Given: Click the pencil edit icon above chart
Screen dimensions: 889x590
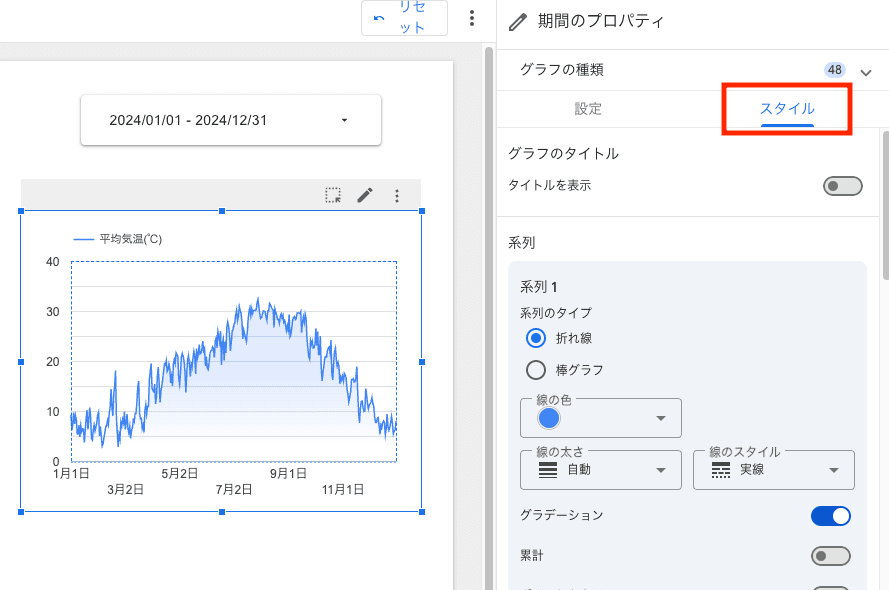Looking at the screenshot, I should [x=365, y=196].
